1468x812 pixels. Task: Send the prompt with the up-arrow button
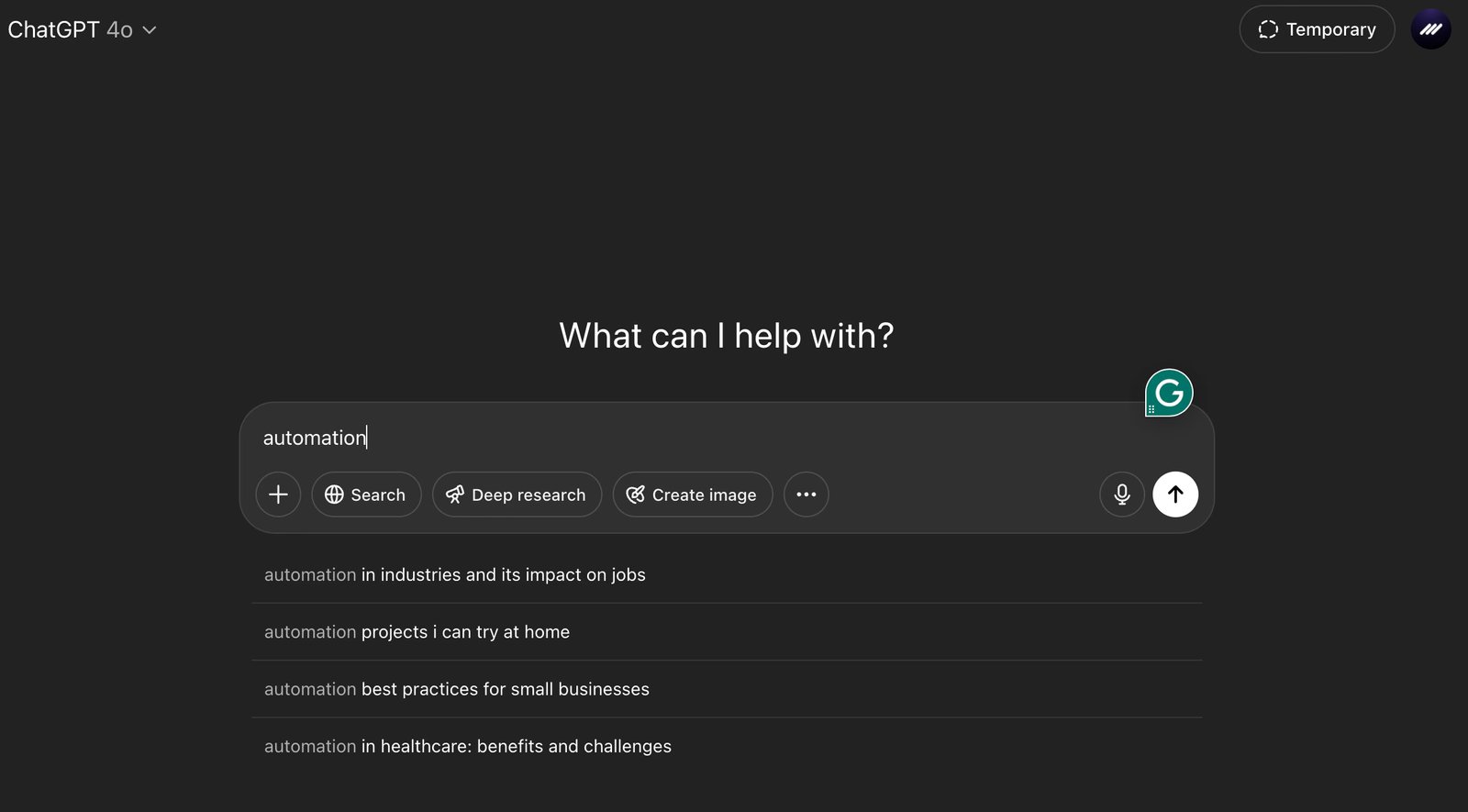1175,495
